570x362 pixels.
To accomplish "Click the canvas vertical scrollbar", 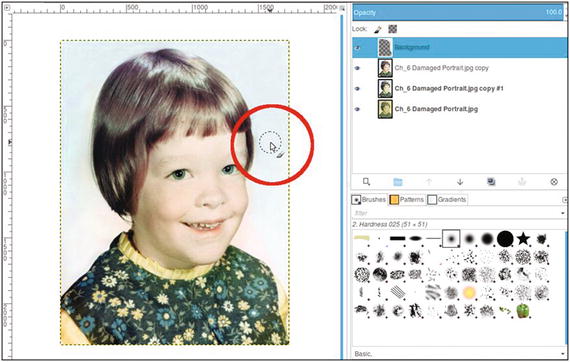I will 342,187.
